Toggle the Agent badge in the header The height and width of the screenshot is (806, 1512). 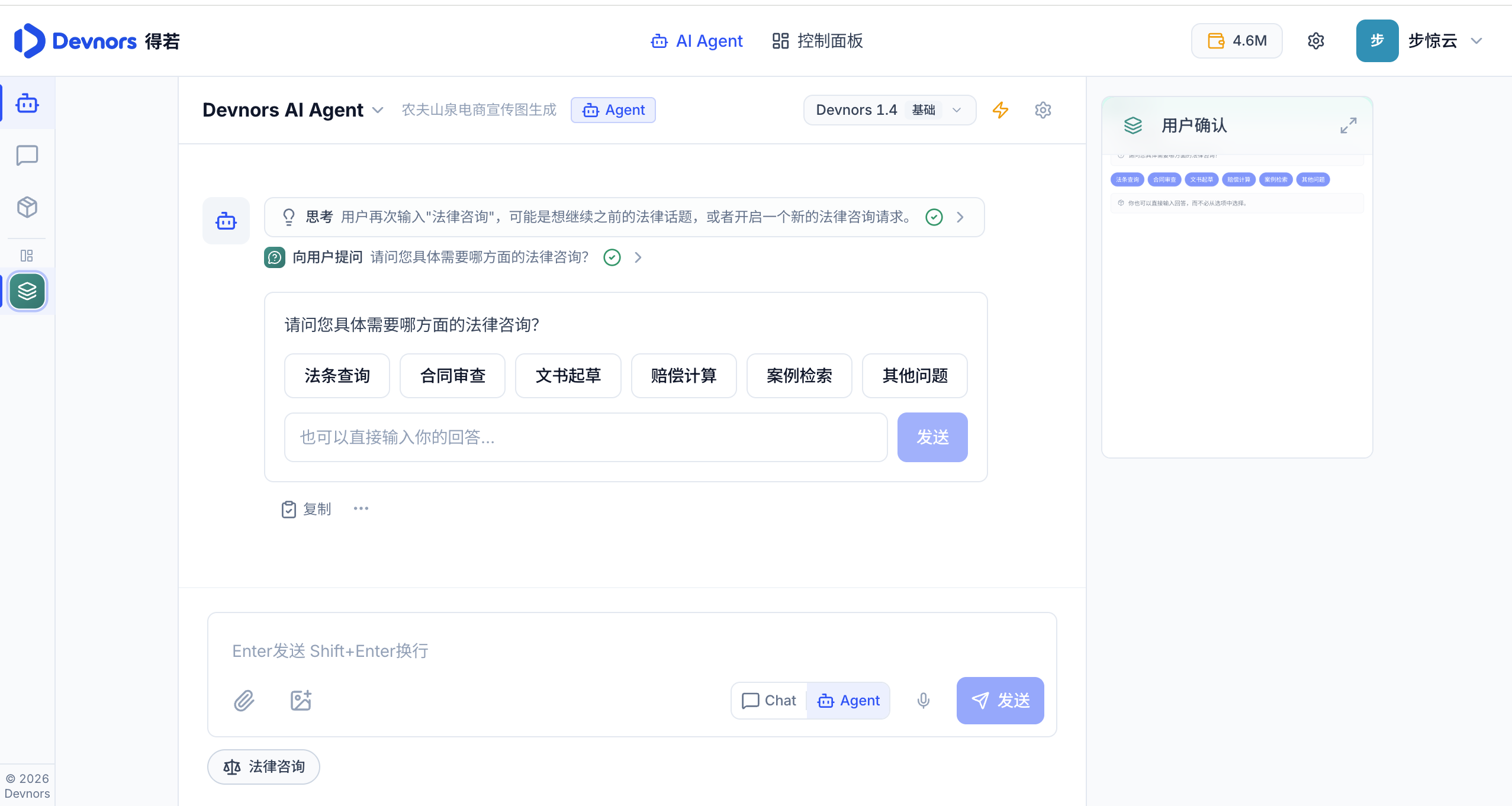coord(613,110)
